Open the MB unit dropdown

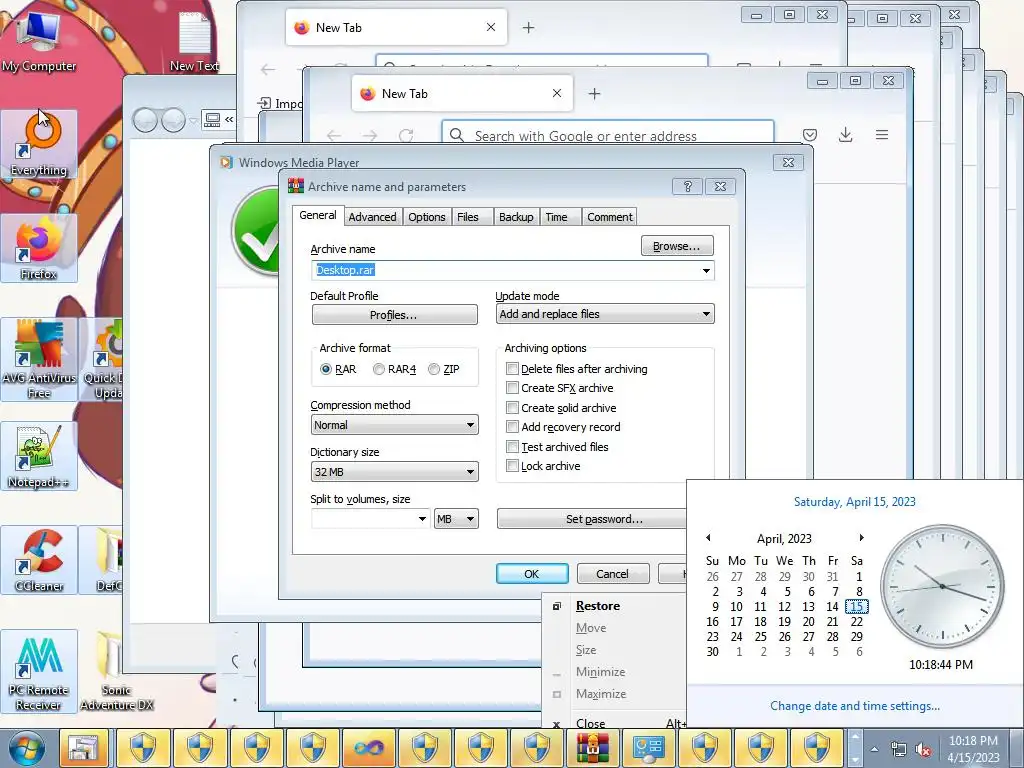click(456, 519)
